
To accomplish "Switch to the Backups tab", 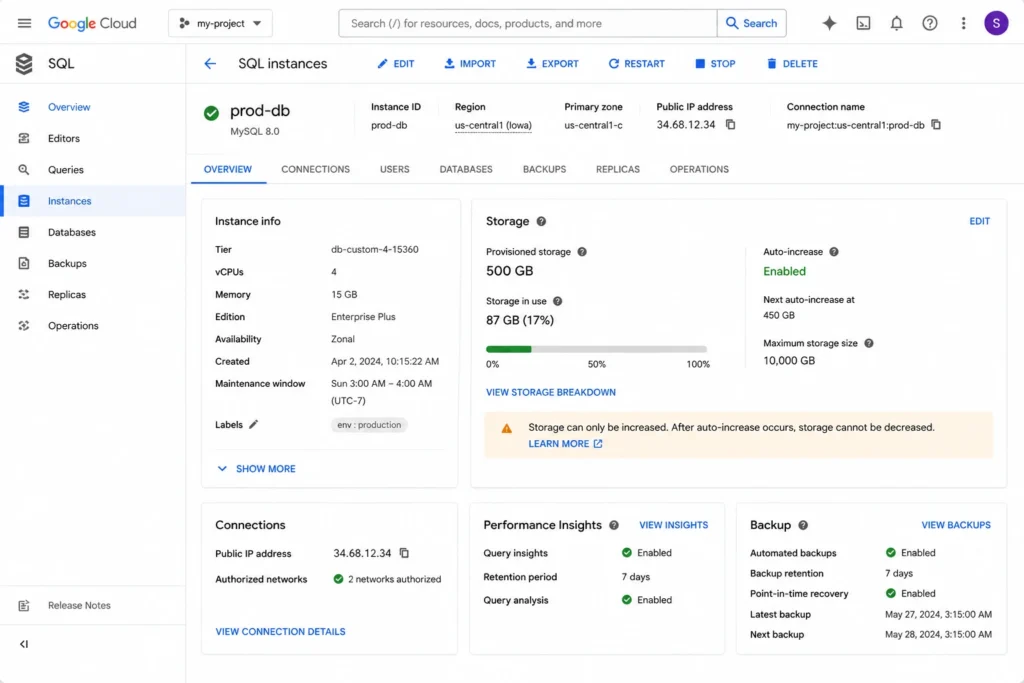I will click(x=544, y=169).
